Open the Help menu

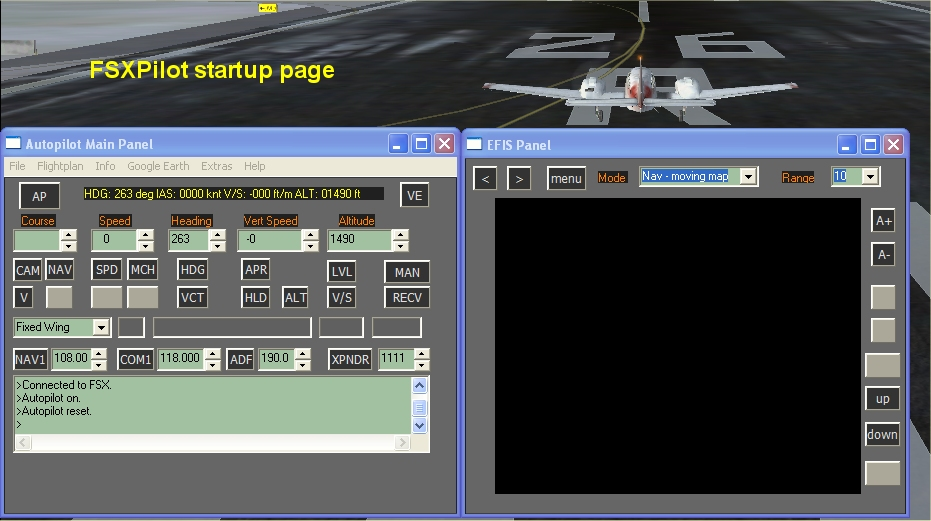[x=254, y=166]
